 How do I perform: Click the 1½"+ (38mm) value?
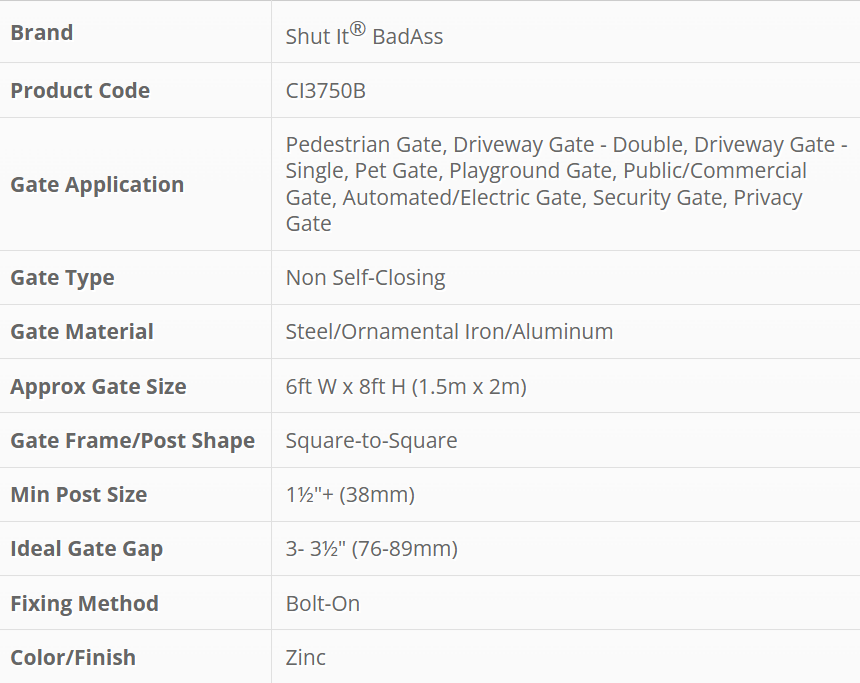[350, 495]
